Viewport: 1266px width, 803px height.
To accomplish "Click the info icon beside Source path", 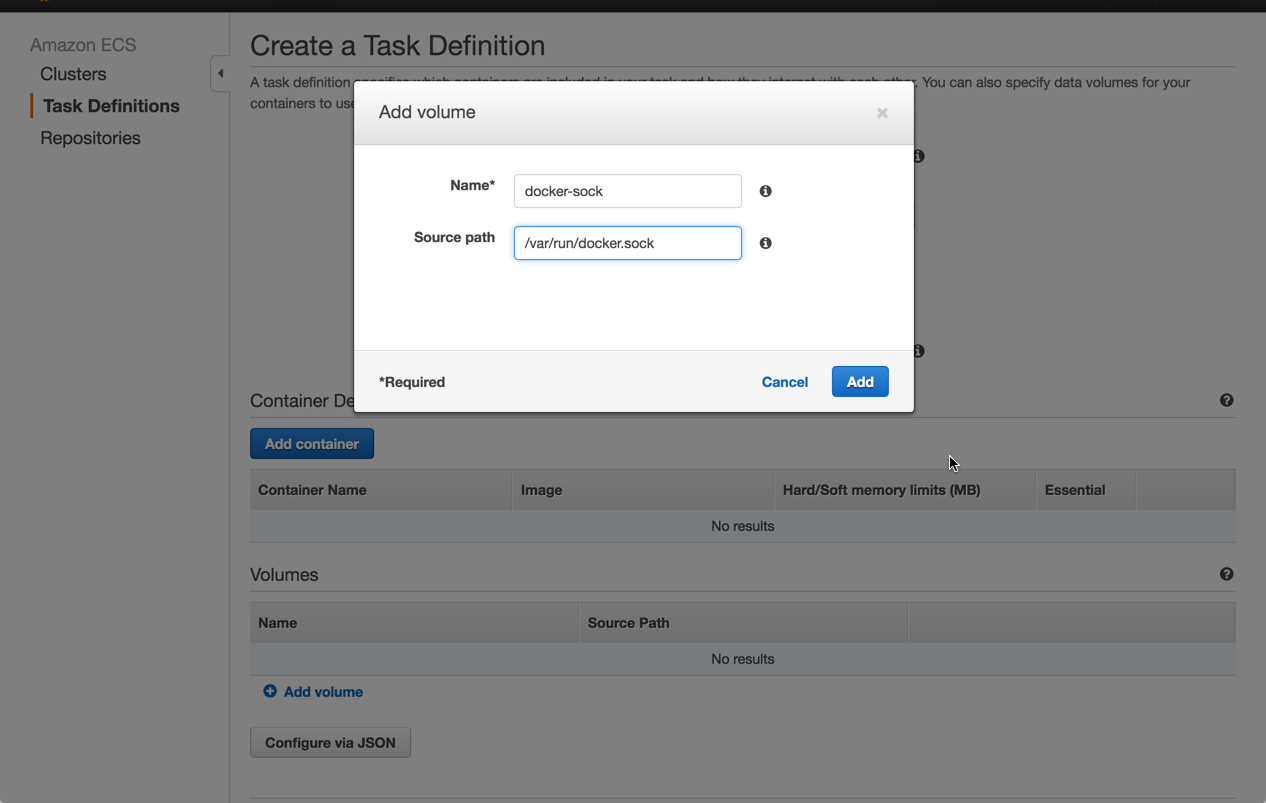I will (x=765, y=243).
